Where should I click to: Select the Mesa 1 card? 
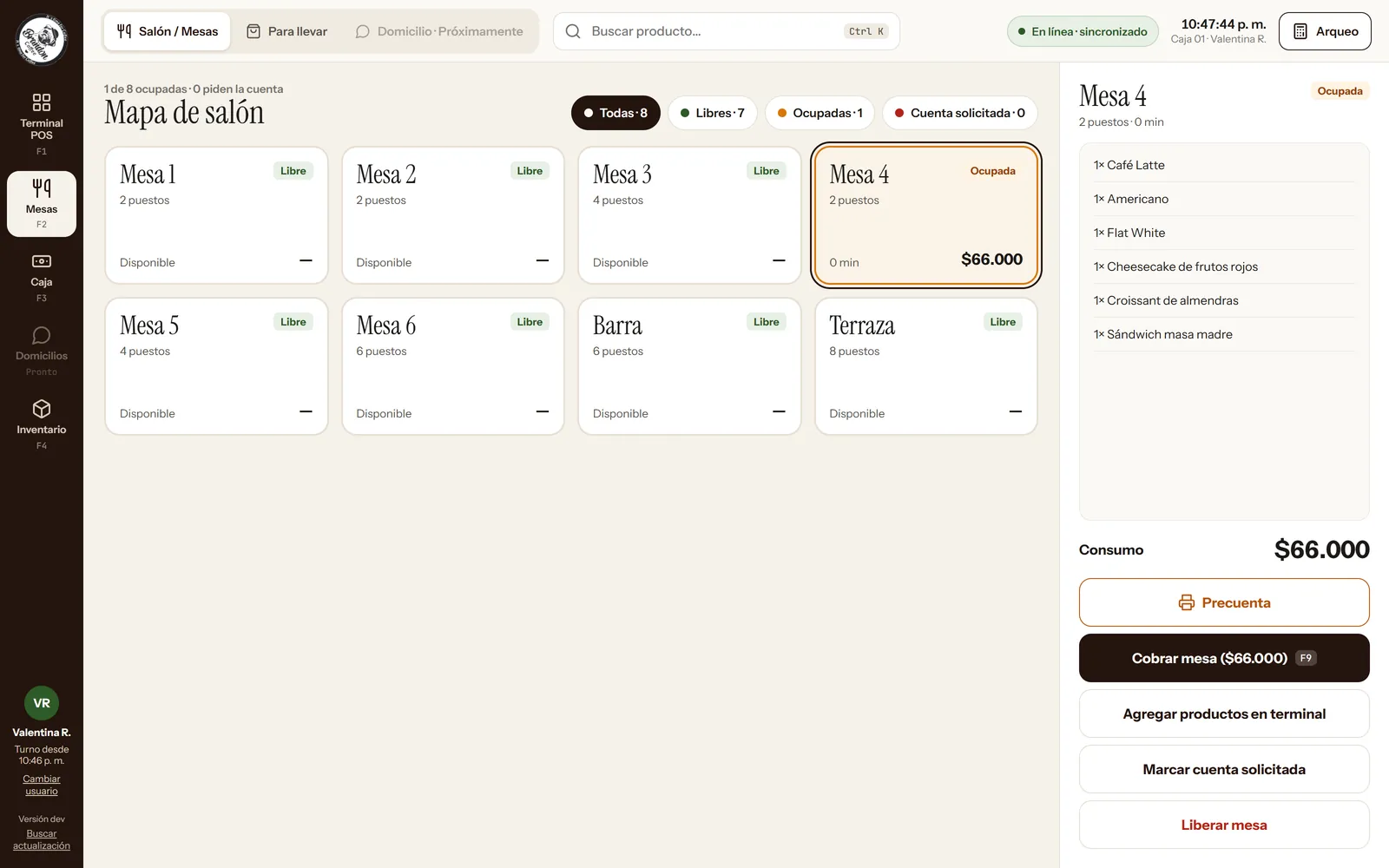point(216,215)
